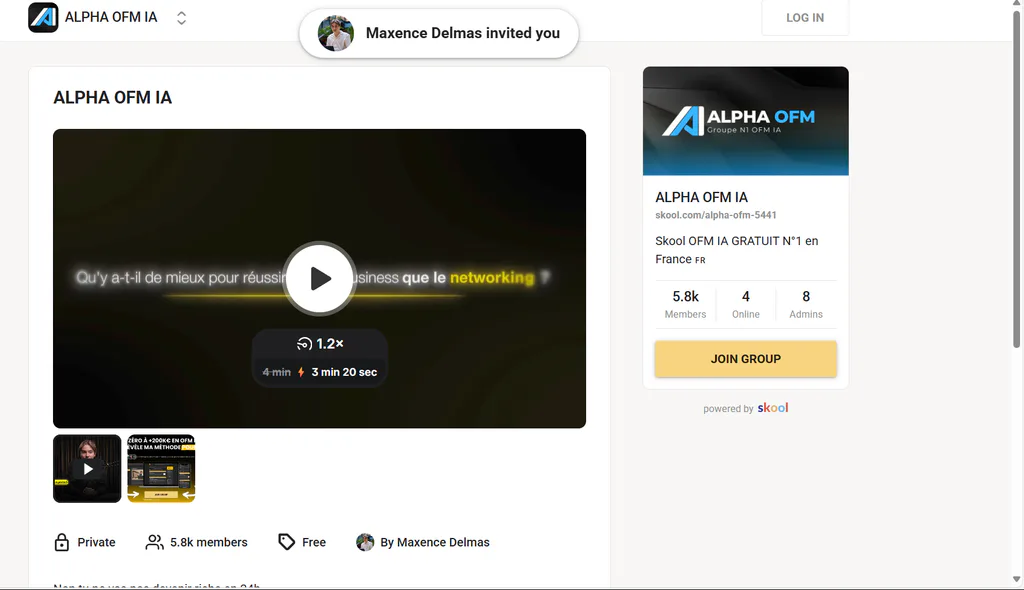Image resolution: width=1024 pixels, height=590 pixels.
Task: Click the ALPHA OFM IA page heading
Action: point(112,98)
